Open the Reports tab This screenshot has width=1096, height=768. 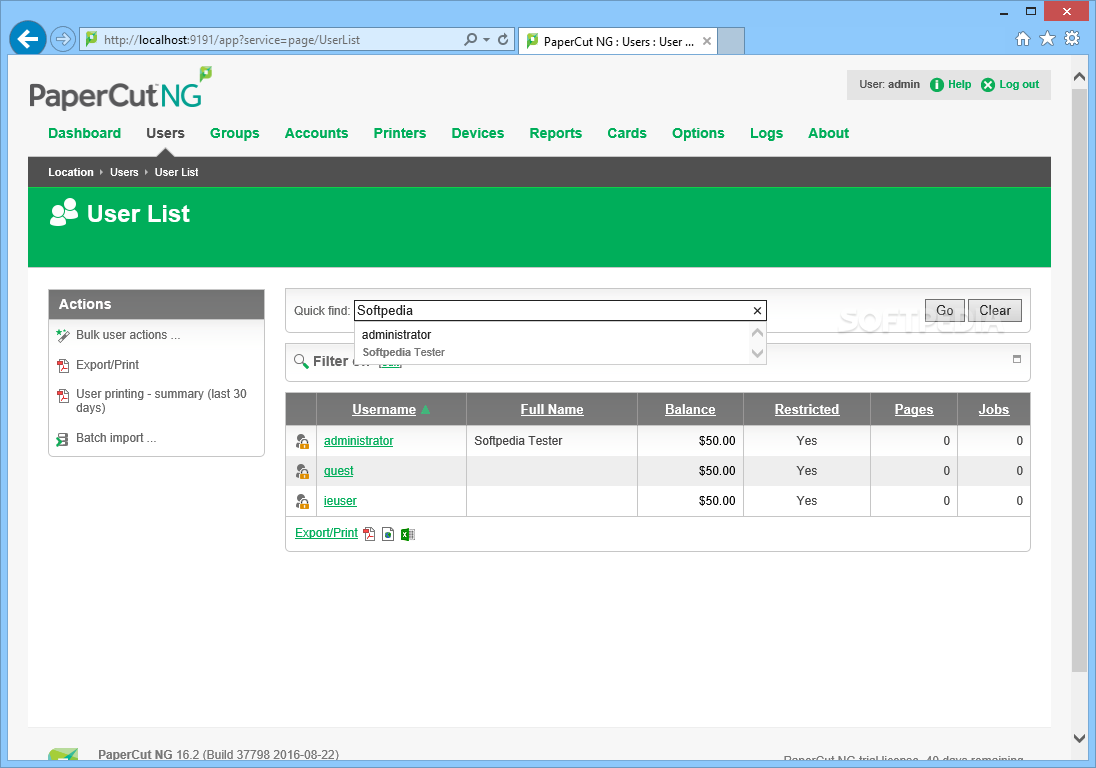pos(556,133)
